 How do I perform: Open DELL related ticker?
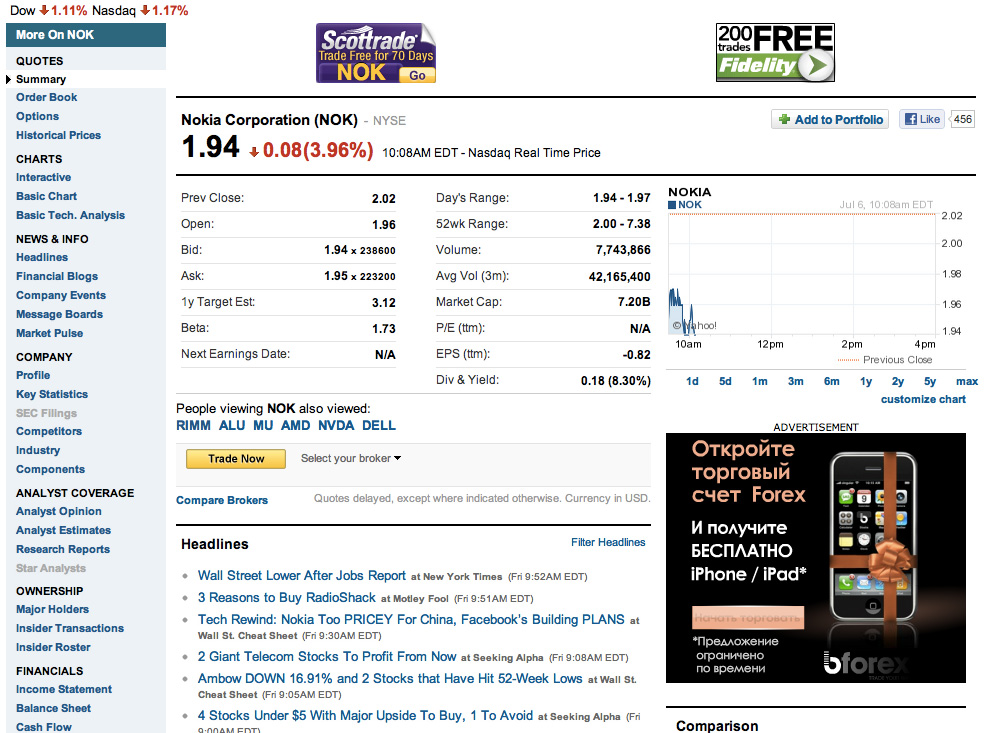click(379, 425)
